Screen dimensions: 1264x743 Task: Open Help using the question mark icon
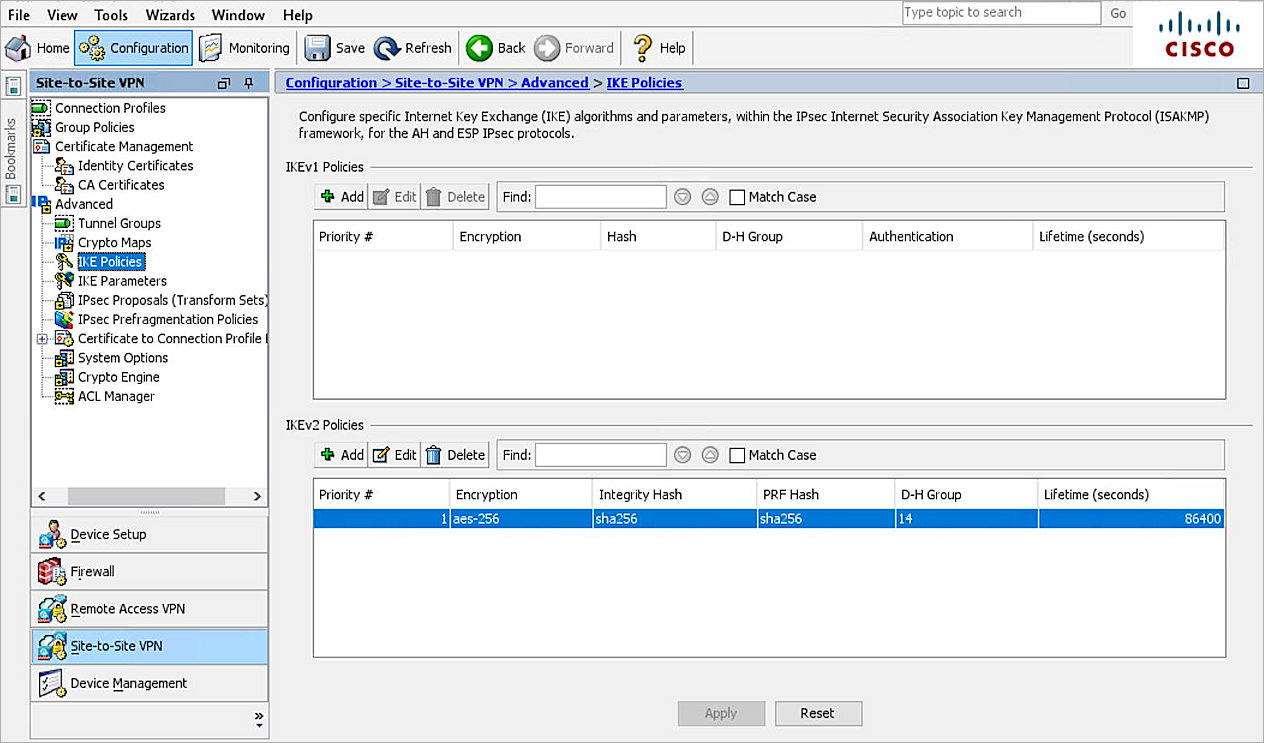click(643, 48)
